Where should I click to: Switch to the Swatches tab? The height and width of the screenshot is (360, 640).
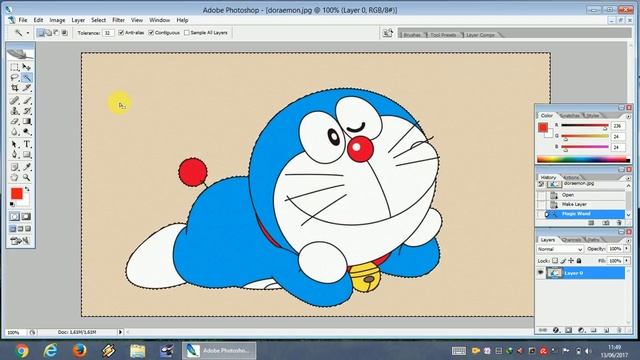570,116
